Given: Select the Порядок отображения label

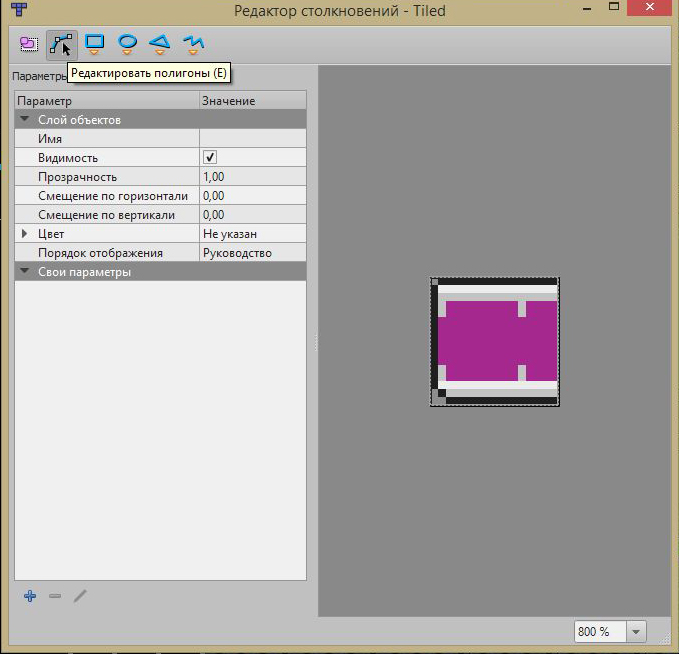Looking at the screenshot, I should [x=100, y=253].
